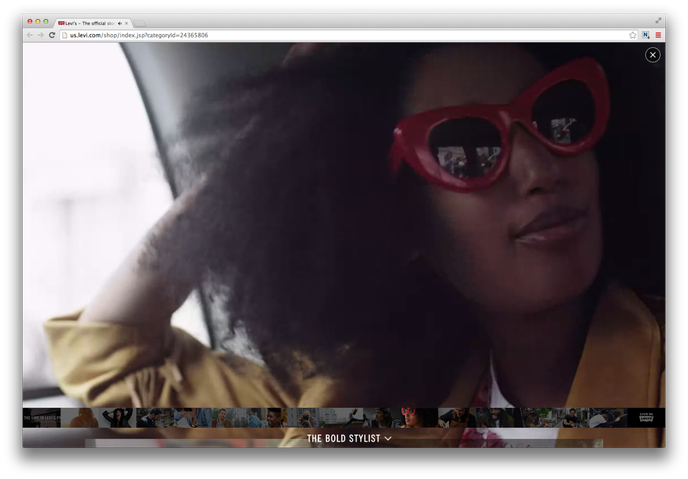This screenshot has height=479, width=688.
Task: Toggle fullscreen with the window's corner arrows
Action: pyautogui.click(x=658, y=20)
